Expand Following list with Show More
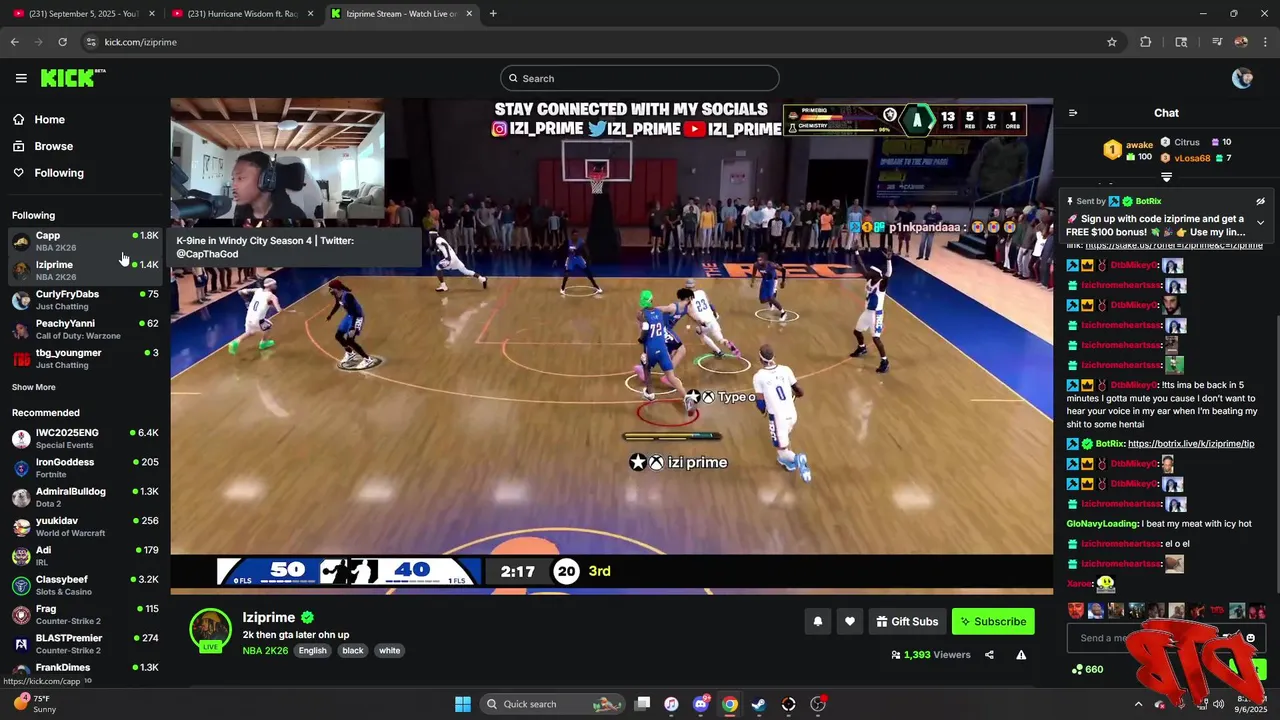The image size is (1280, 720). 34,387
